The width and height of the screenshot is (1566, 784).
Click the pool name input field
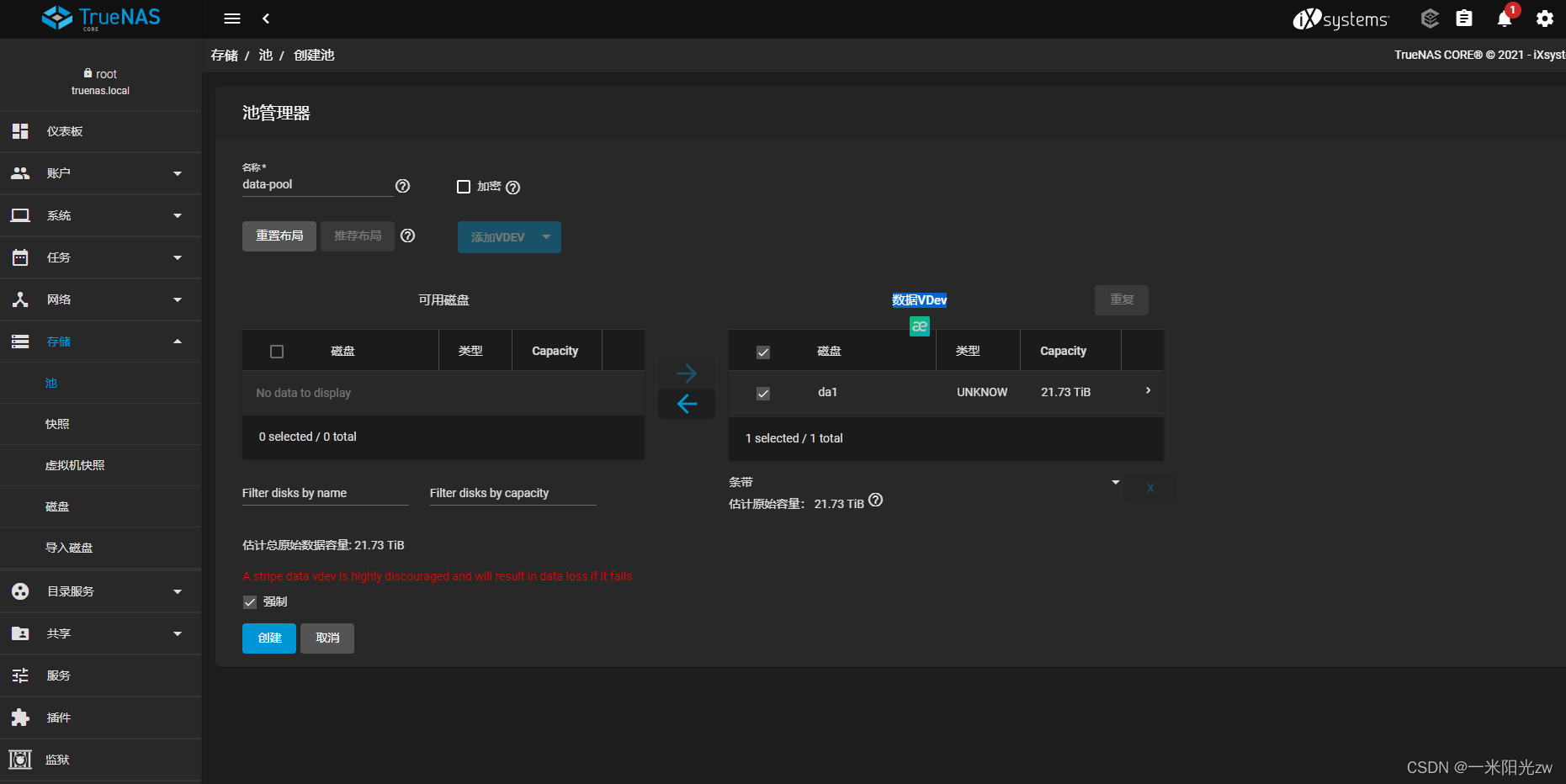click(317, 185)
